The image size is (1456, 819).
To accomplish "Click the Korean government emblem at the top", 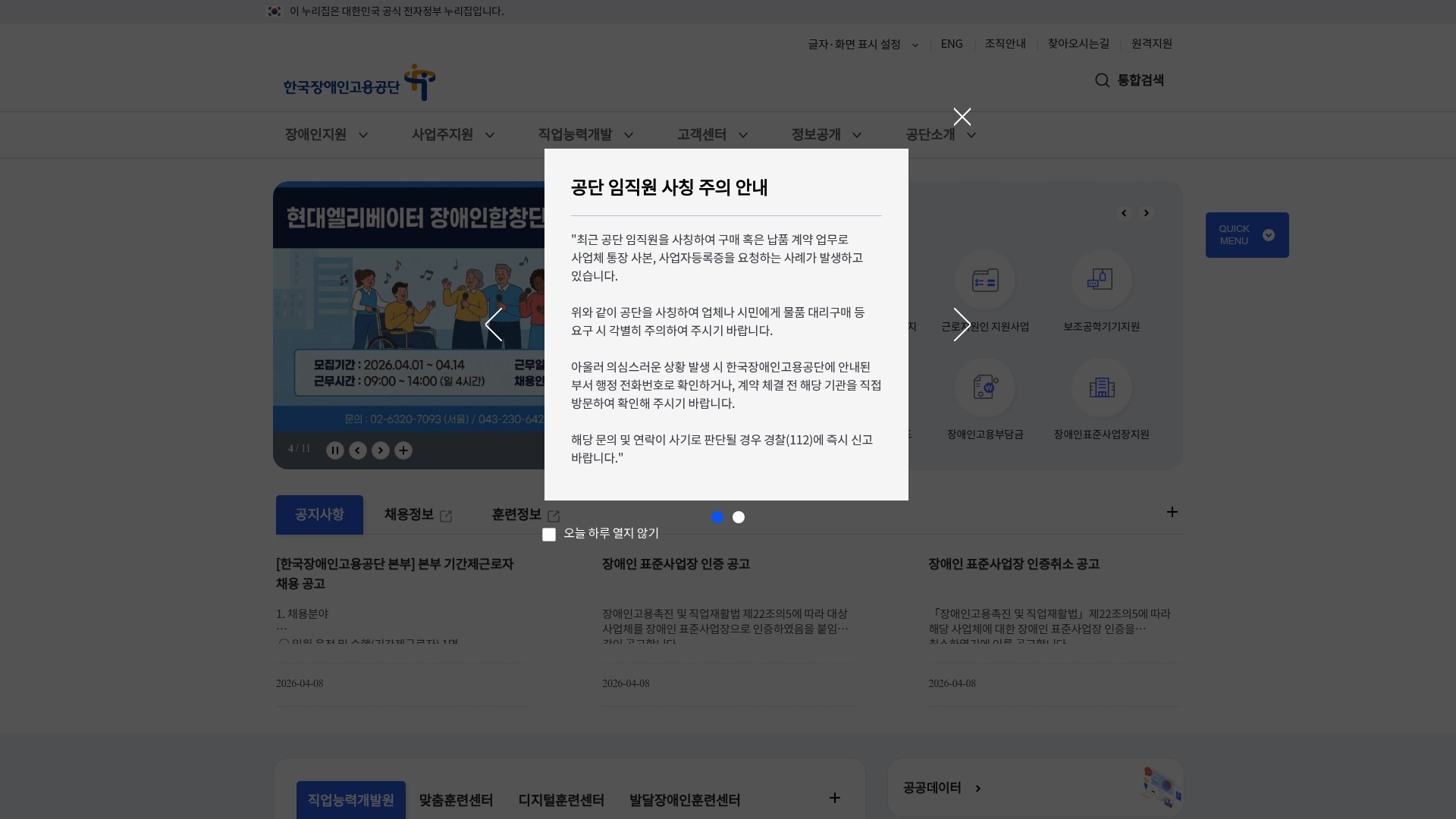I will click(x=275, y=11).
